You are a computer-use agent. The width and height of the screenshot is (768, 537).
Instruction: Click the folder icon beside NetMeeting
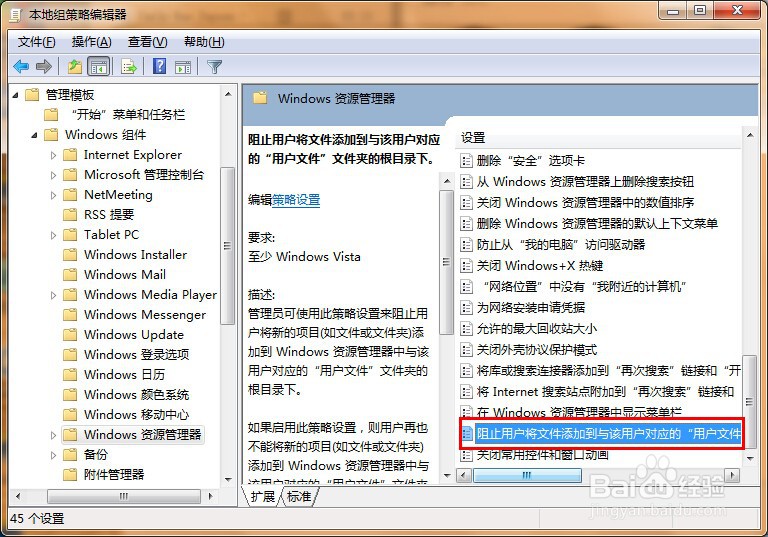(x=70, y=195)
